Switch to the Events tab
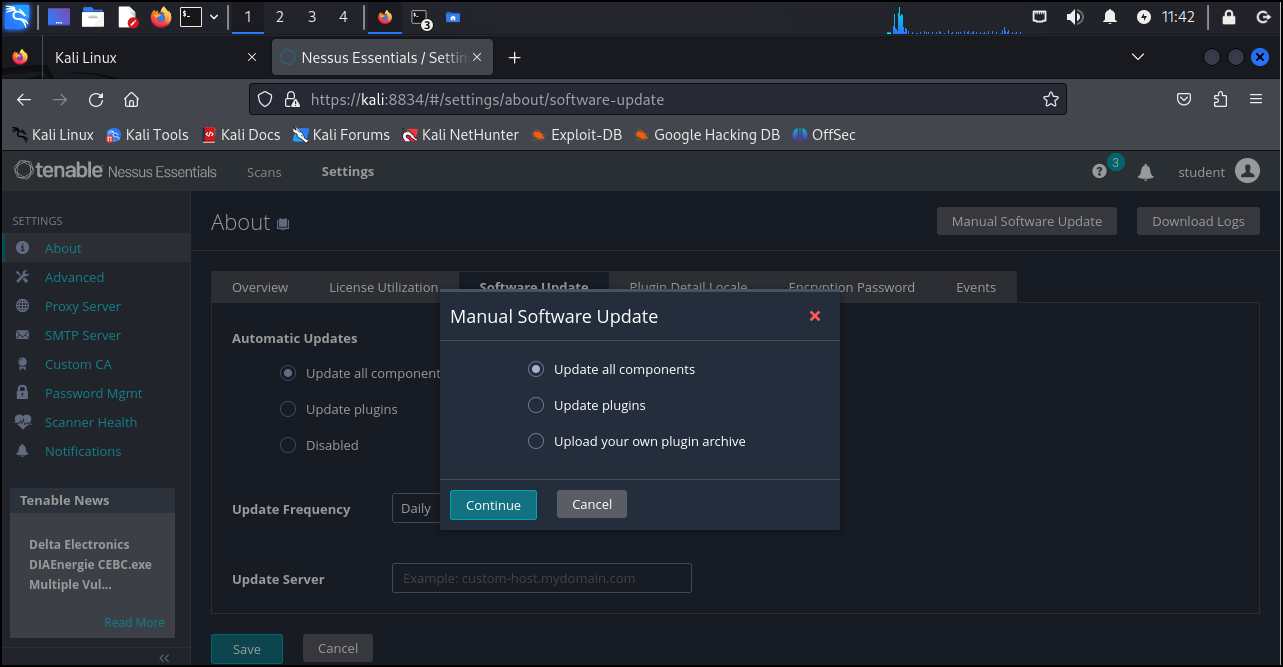Image resolution: width=1283 pixels, height=667 pixels. tap(976, 287)
